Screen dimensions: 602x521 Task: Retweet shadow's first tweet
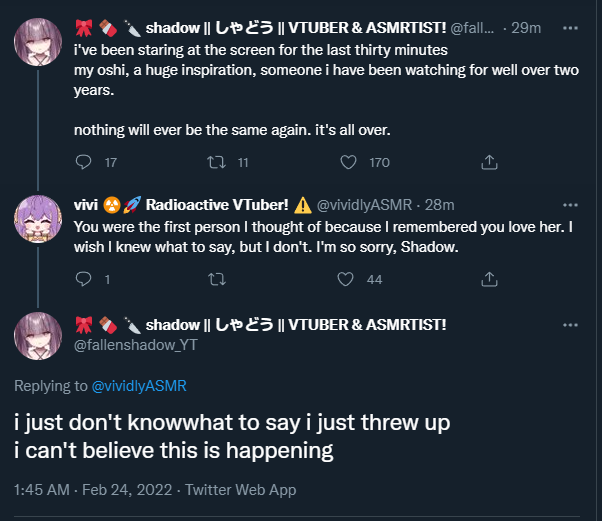(215, 161)
